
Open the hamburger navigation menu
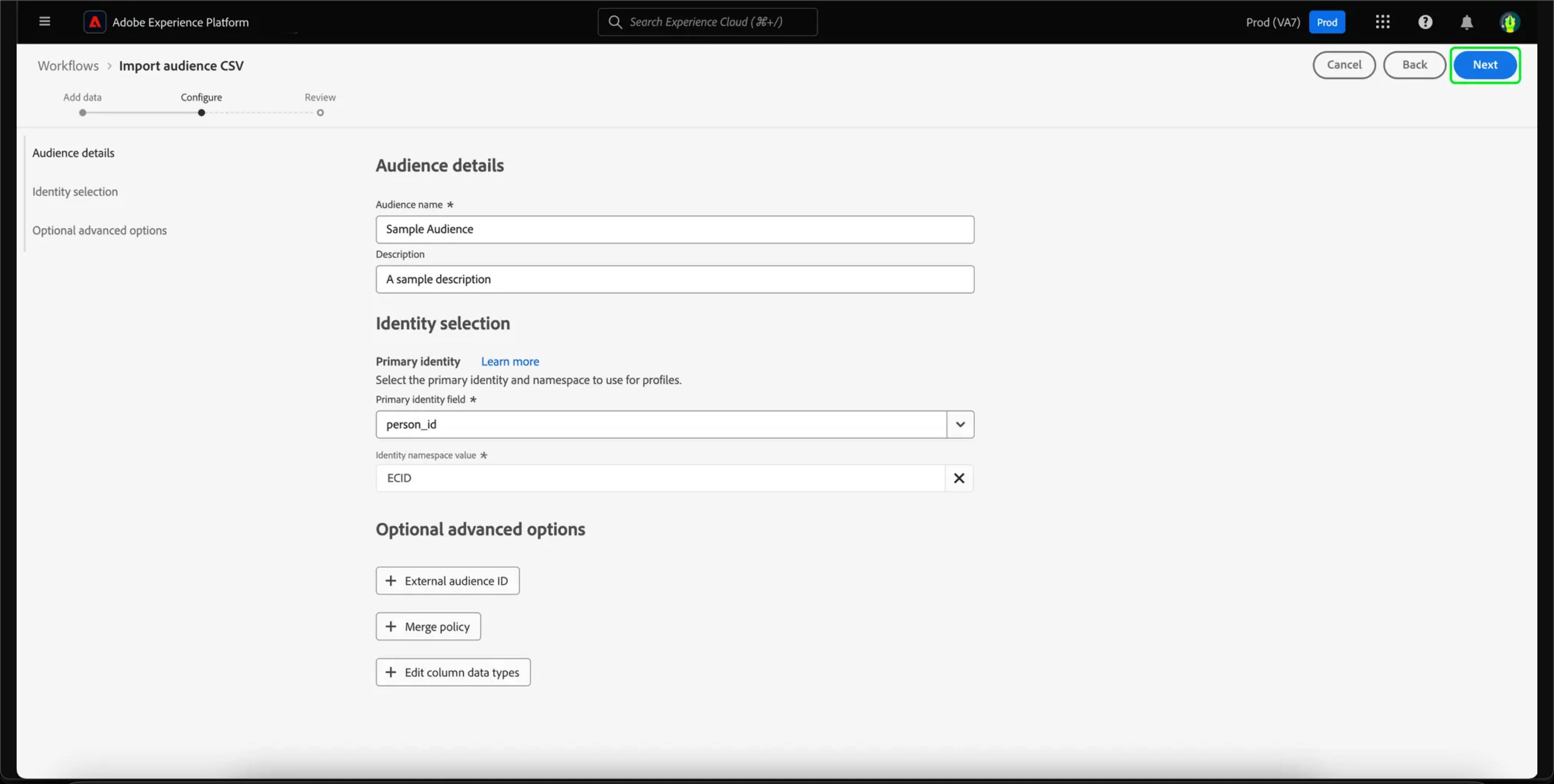point(44,22)
